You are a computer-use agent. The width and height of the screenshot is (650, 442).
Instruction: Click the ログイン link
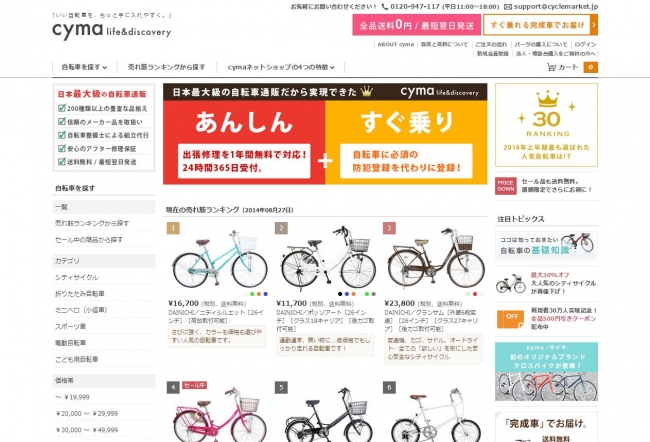tap(585, 44)
